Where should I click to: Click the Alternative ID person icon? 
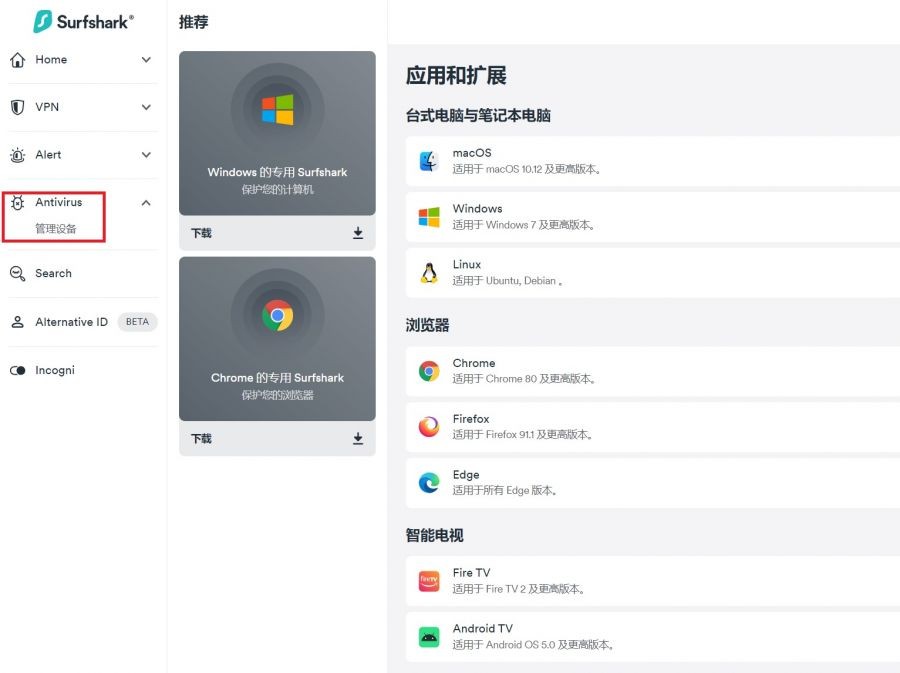point(17,322)
